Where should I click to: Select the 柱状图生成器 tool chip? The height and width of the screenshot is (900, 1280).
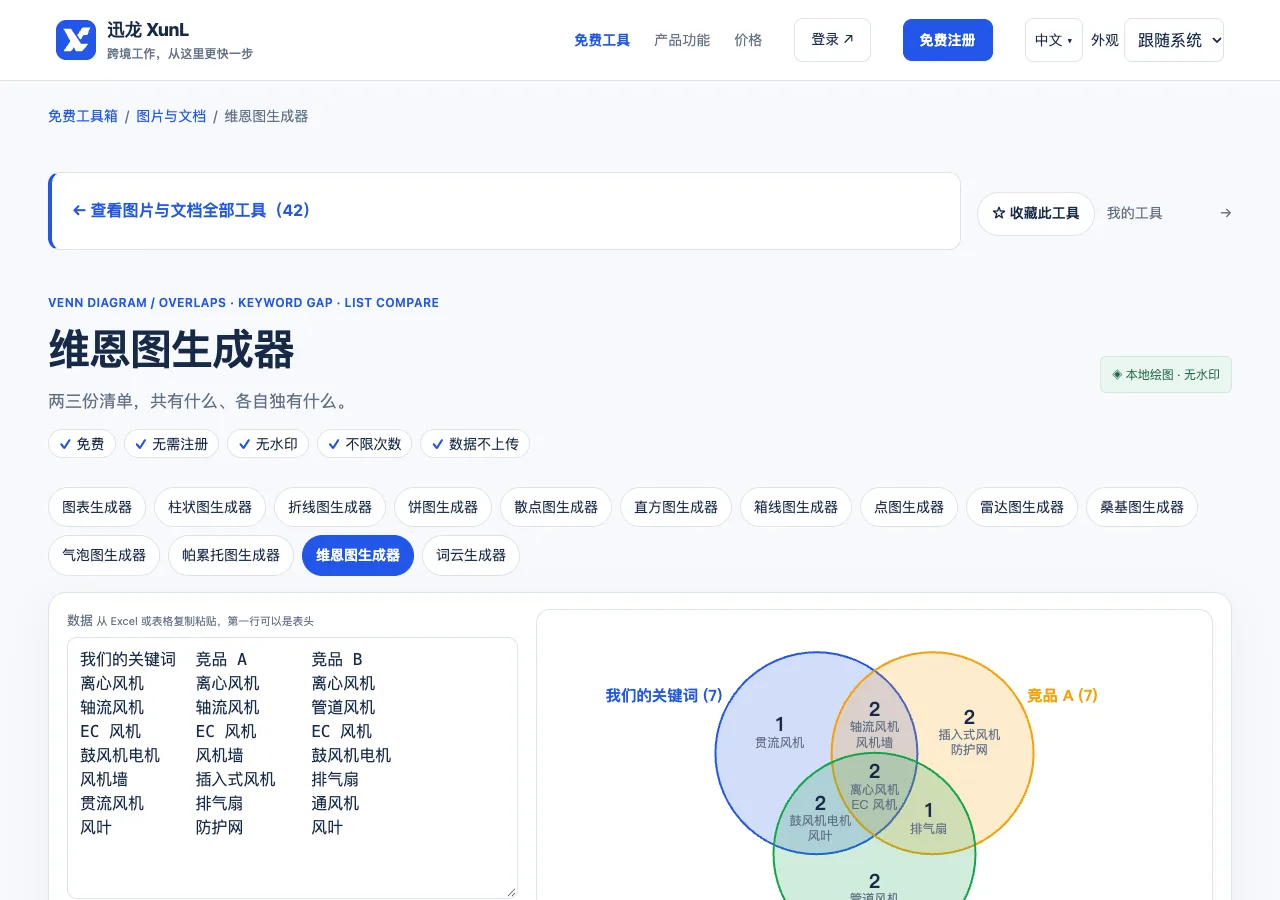point(210,507)
